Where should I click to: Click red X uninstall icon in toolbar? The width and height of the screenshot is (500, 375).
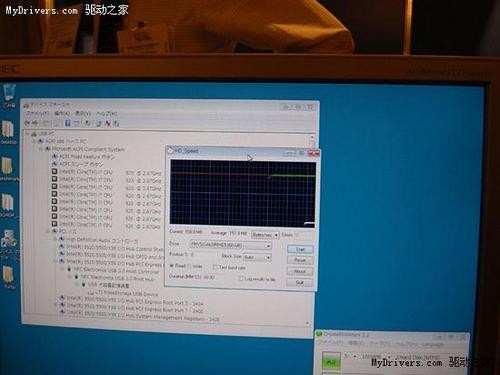click(108, 124)
